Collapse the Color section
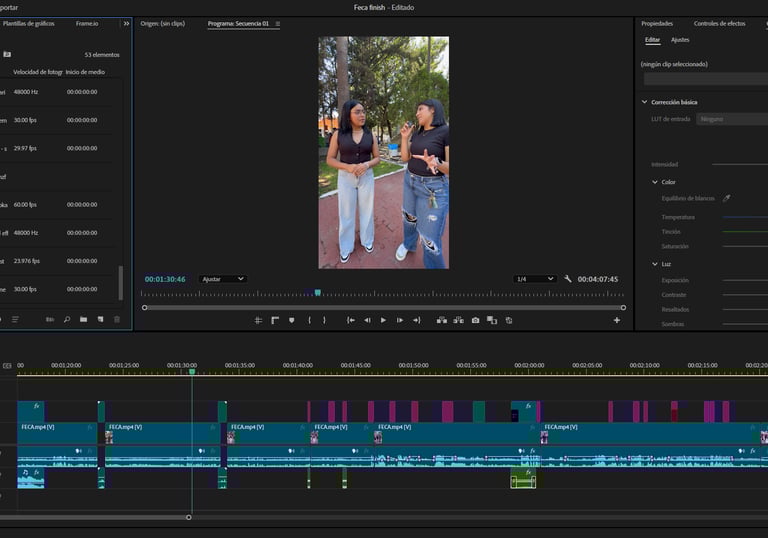 pos(655,182)
